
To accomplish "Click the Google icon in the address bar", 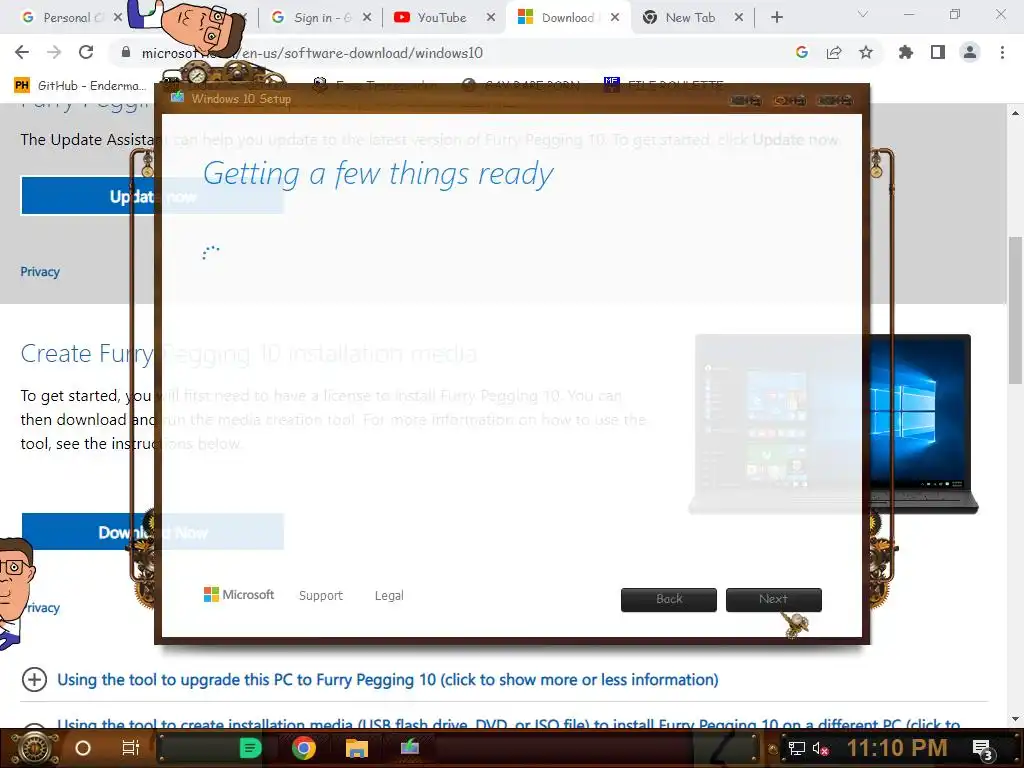I will 802,52.
